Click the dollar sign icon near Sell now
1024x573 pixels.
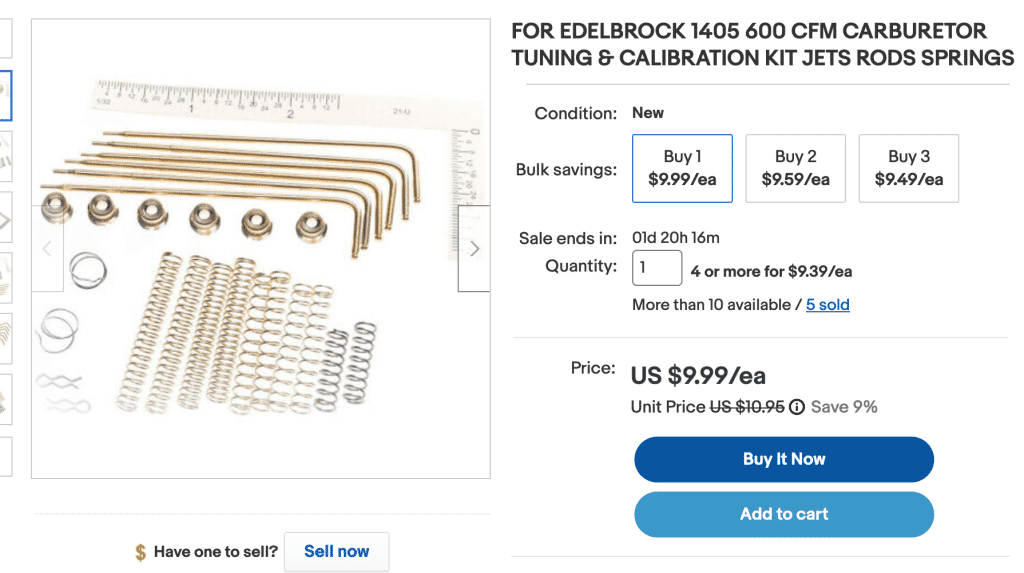click(141, 552)
